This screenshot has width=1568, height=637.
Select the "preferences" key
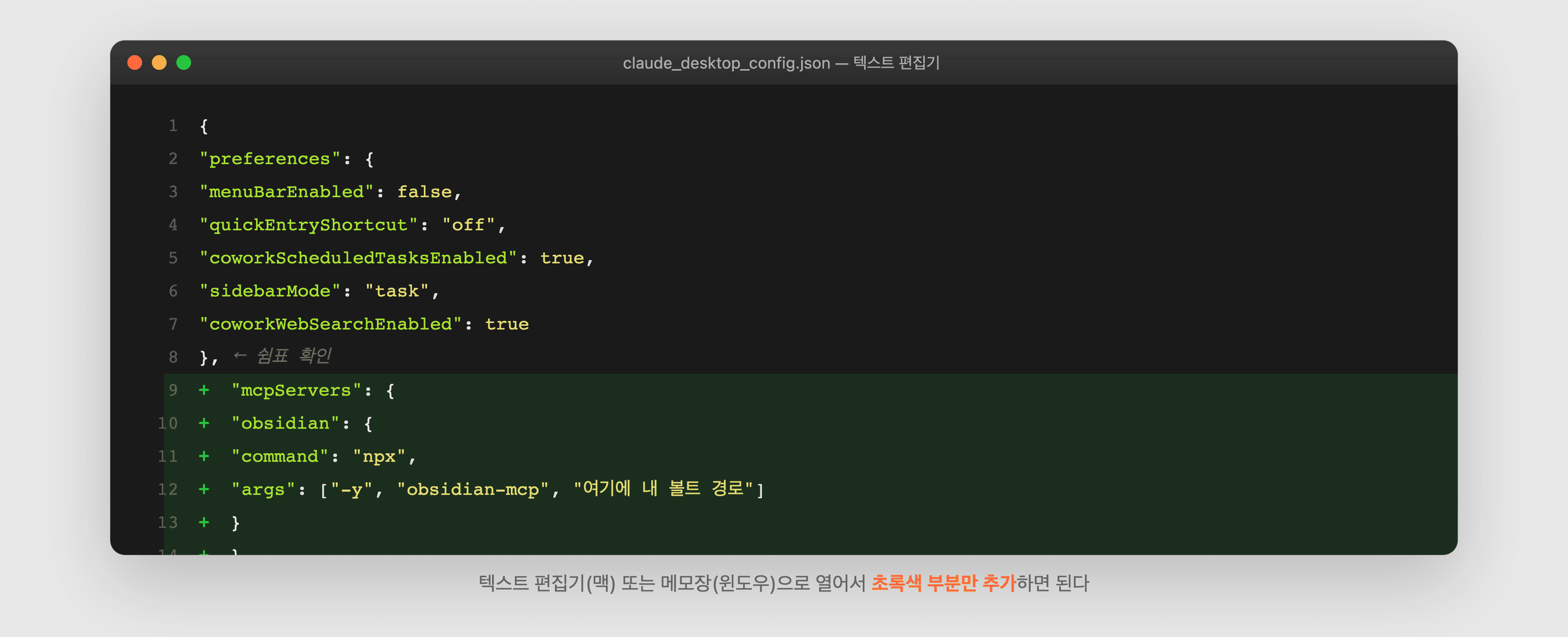269,159
